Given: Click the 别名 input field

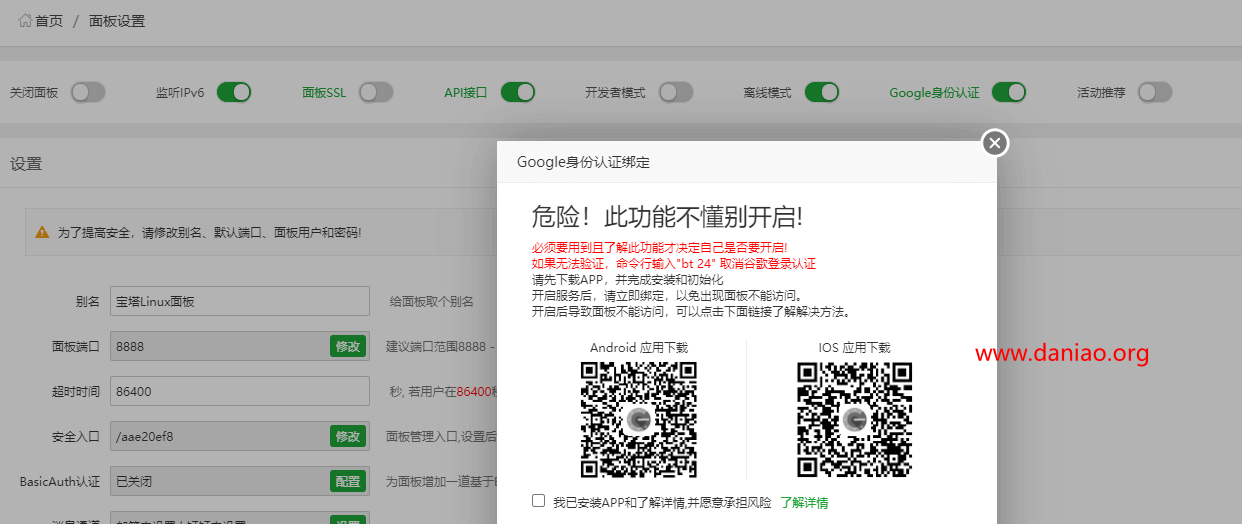Looking at the screenshot, I should click(x=240, y=301).
